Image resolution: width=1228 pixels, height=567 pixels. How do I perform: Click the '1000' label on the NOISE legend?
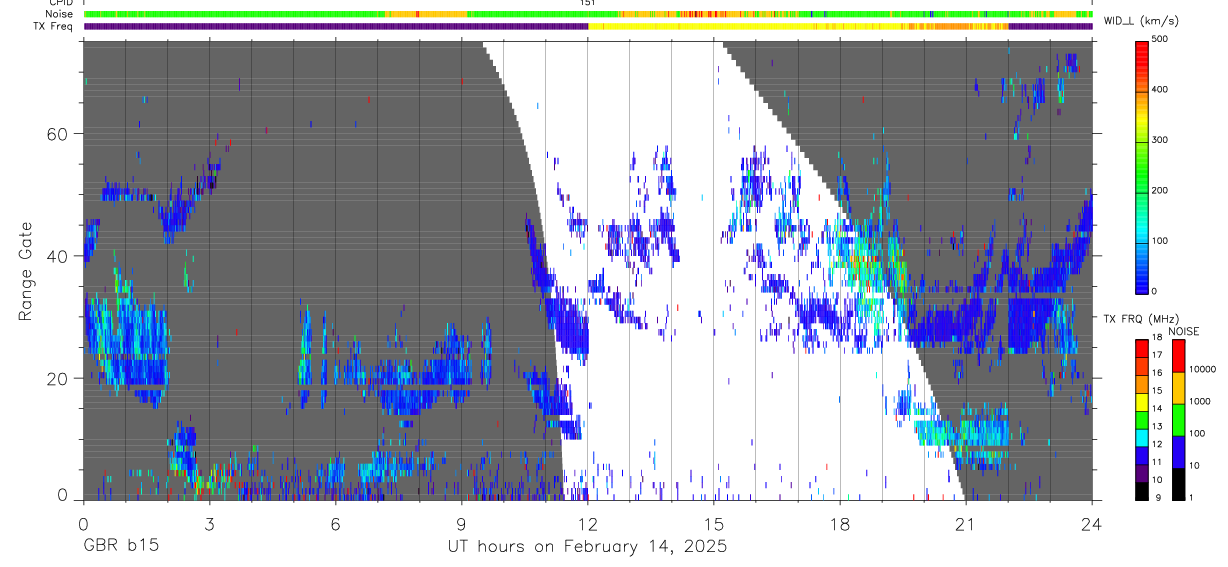(1201, 401)
